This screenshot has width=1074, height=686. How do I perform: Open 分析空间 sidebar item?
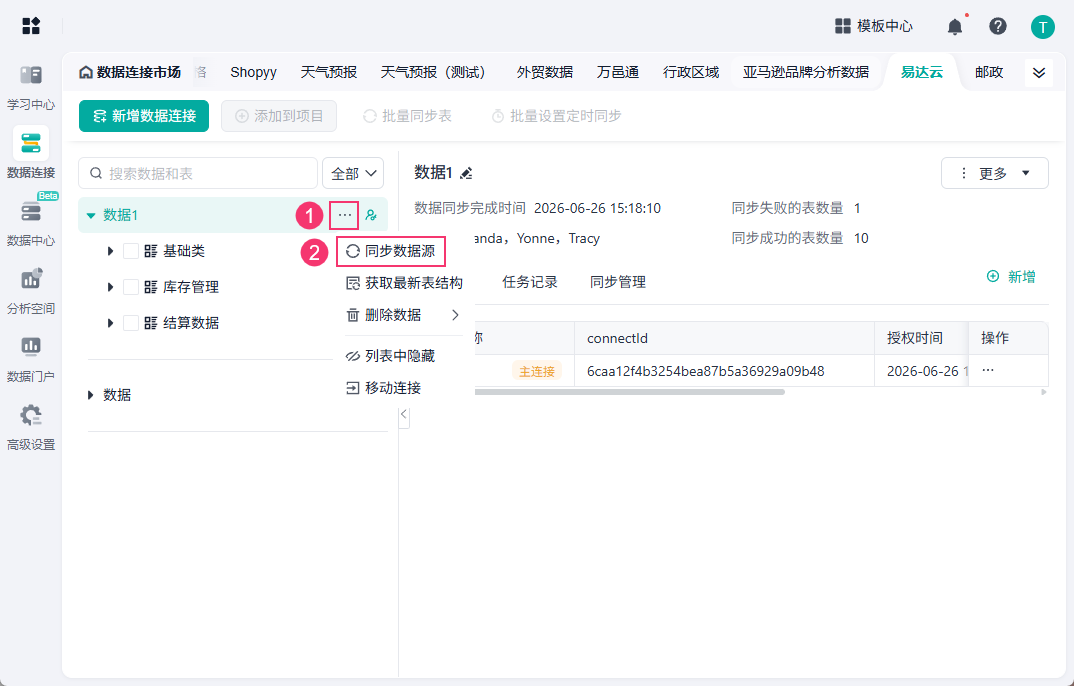pos(31,290)
